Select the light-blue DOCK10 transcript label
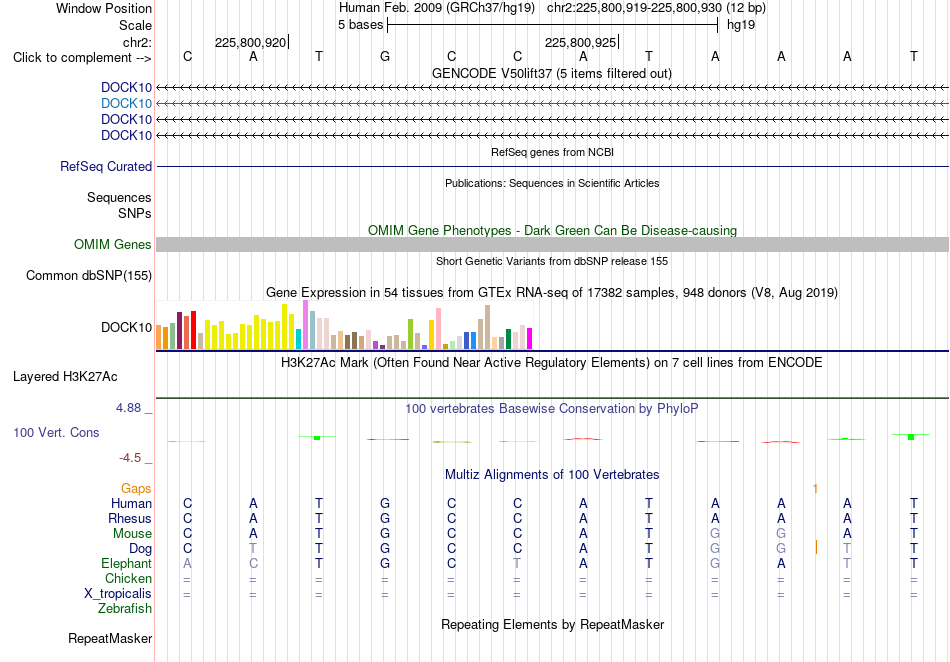The width and height of the screenshot is (950, 662). coord(126,104)
